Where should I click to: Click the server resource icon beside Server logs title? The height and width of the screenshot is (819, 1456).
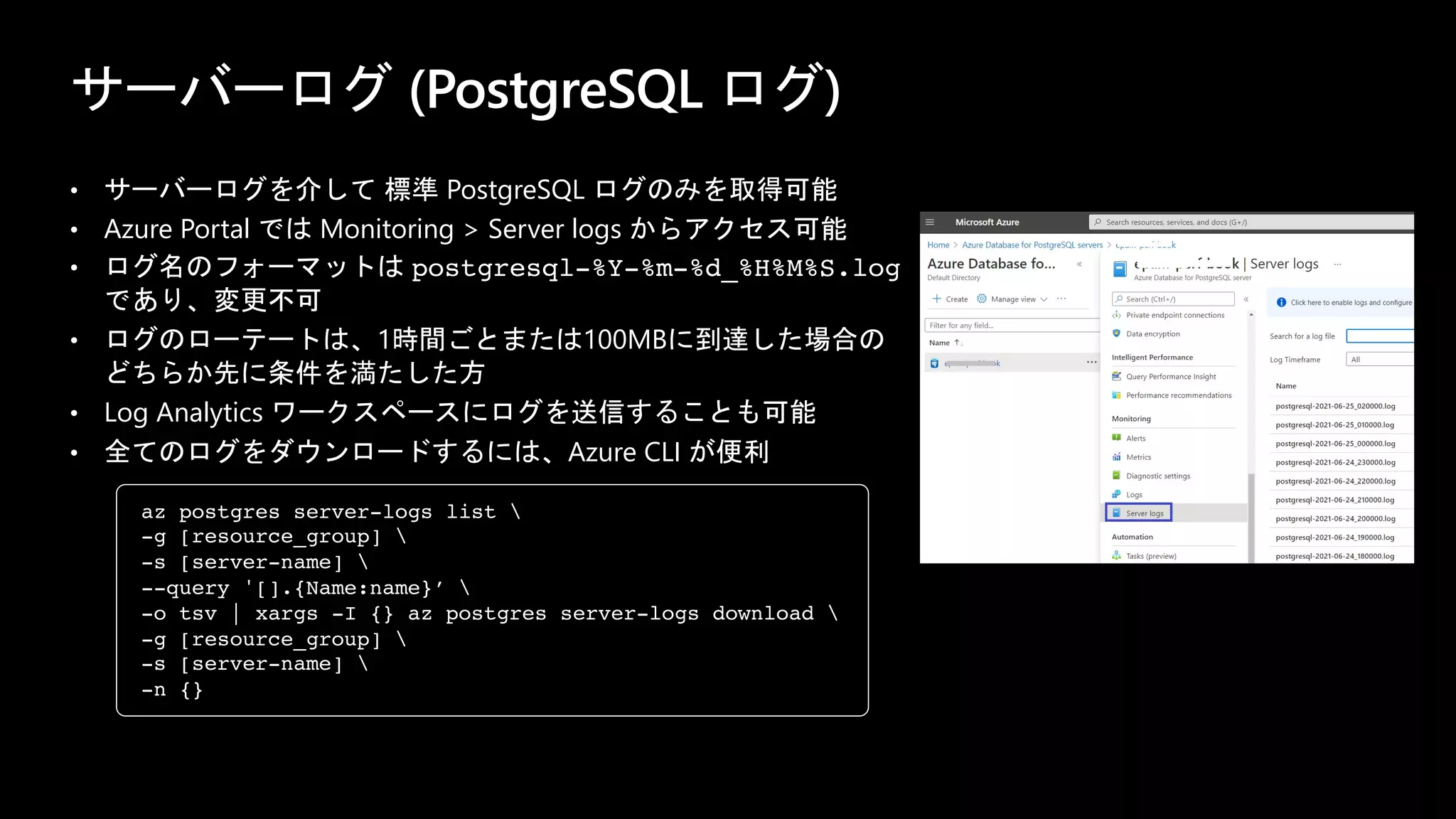coord(1120,269)
